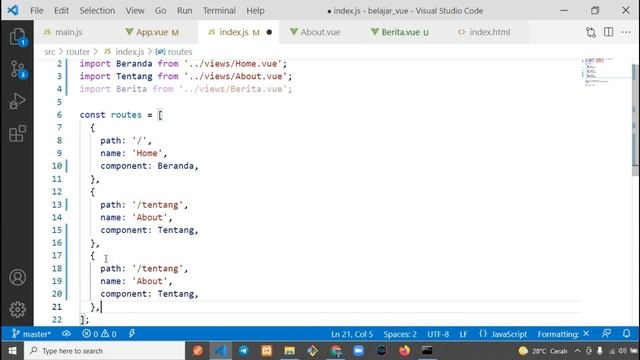The image size is (640, 360).
Task: Open feedback icon in status bar
Action: 606,334
